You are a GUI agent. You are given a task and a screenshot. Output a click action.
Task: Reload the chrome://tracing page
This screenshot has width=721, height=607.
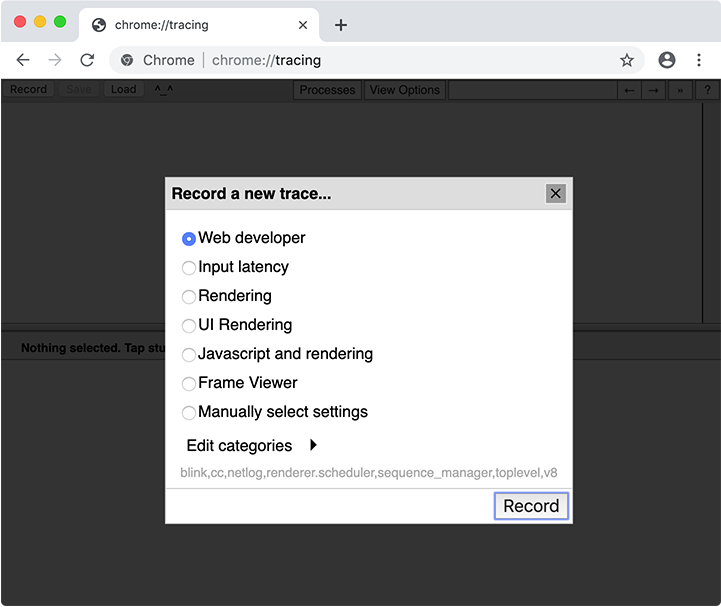click(x=87, y=60)
